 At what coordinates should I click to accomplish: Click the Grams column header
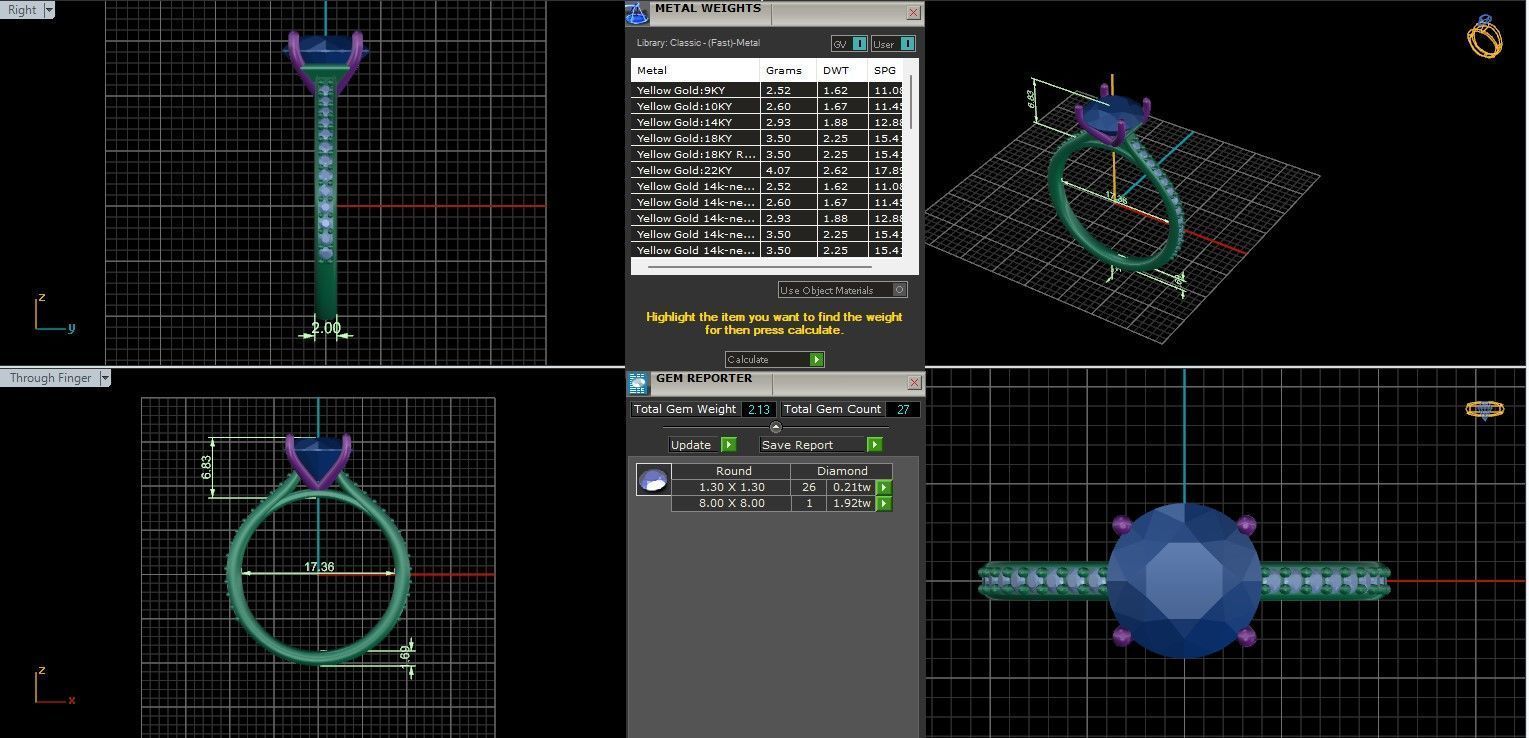[788, 71]
